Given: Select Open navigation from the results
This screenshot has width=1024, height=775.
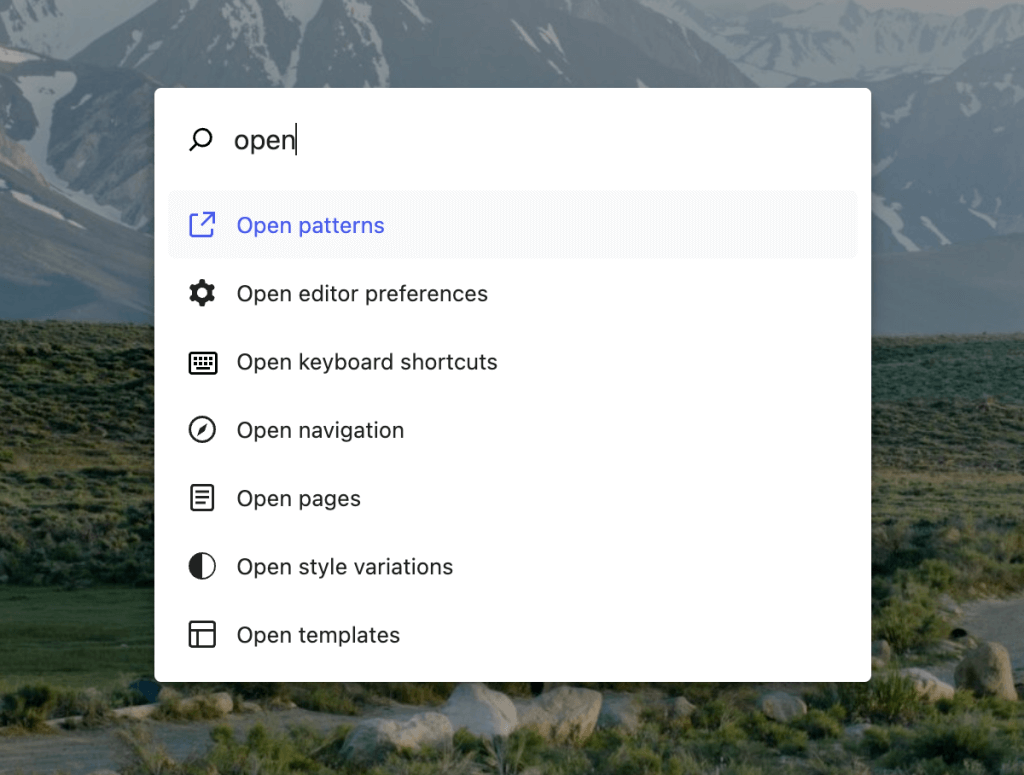Looking at the screenshot, I should (513, 430).
